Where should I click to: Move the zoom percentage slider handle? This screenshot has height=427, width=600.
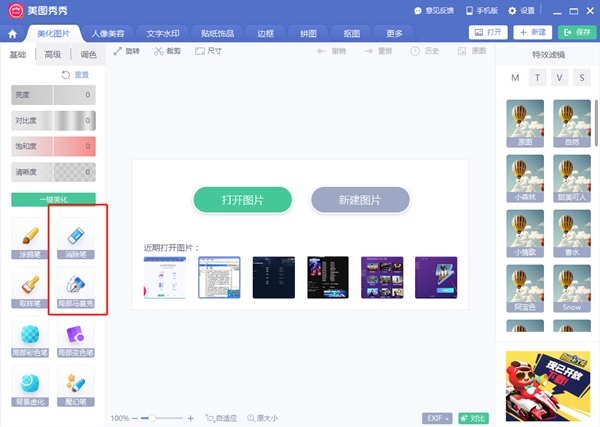(152, 418)
